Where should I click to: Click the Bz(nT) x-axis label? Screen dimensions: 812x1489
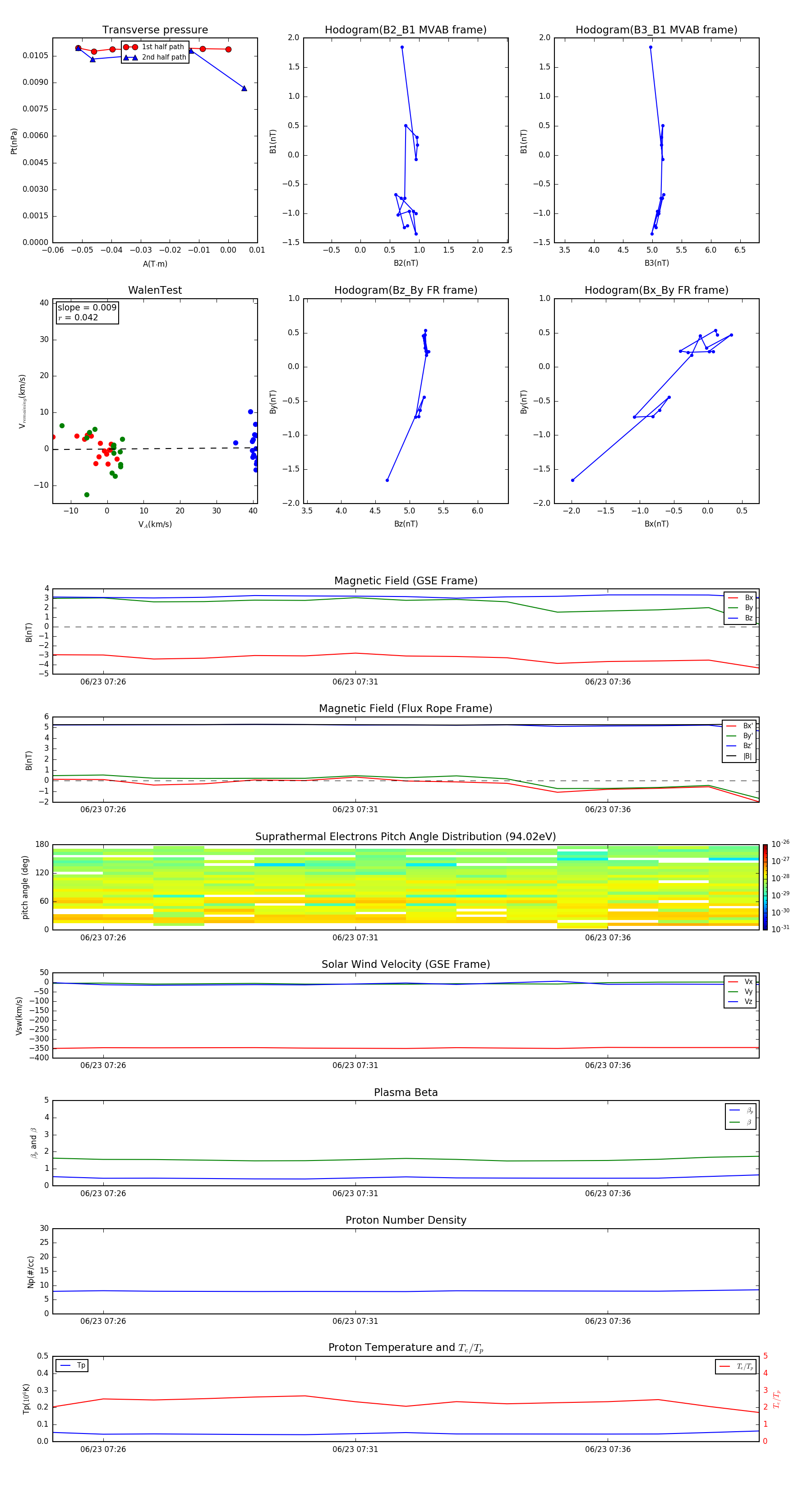coord(406,524)
